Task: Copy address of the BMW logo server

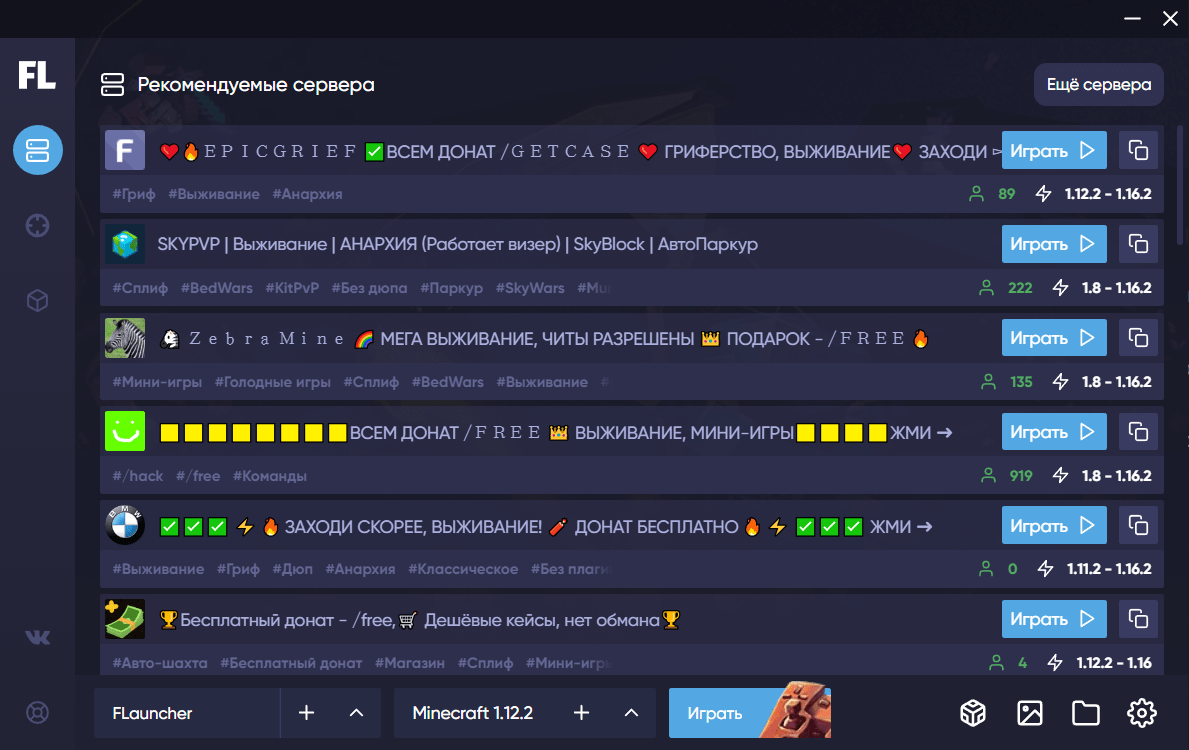Action: [1138, 526]
